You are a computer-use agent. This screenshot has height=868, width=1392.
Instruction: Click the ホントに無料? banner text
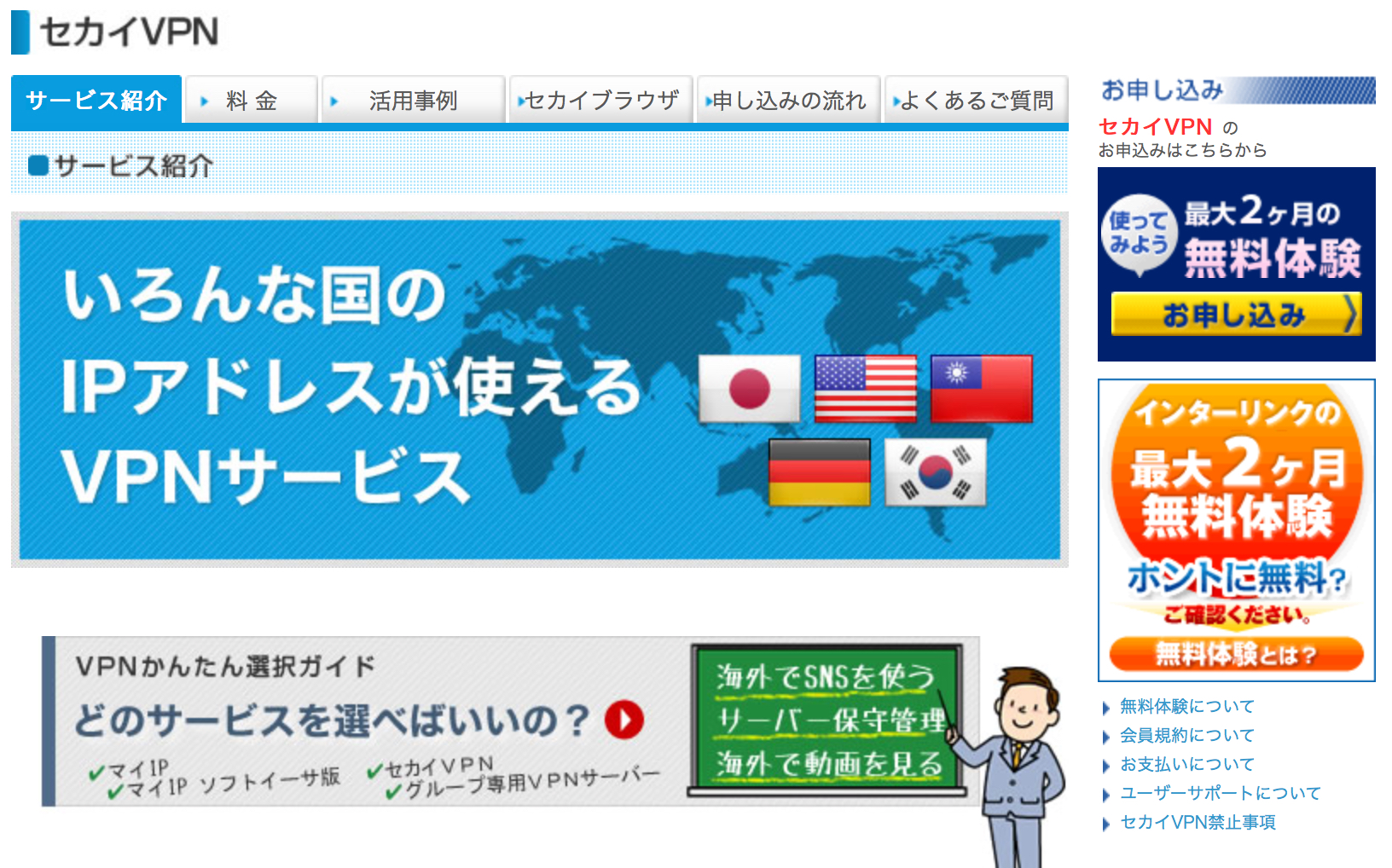tap(1236, 579)
